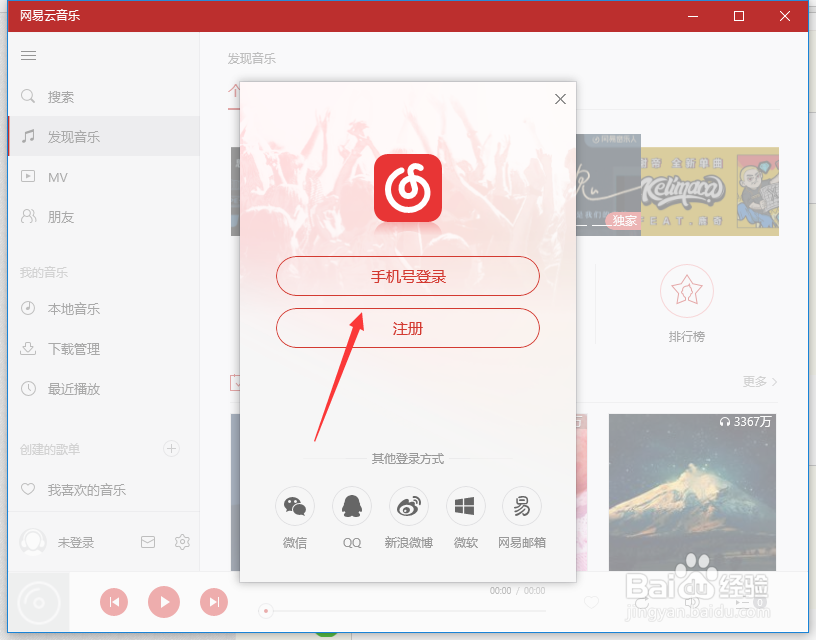Viewport: 816px width, 640px height.
Task: Select 发现音乐 in the sidebar
Action: (104, 136)
